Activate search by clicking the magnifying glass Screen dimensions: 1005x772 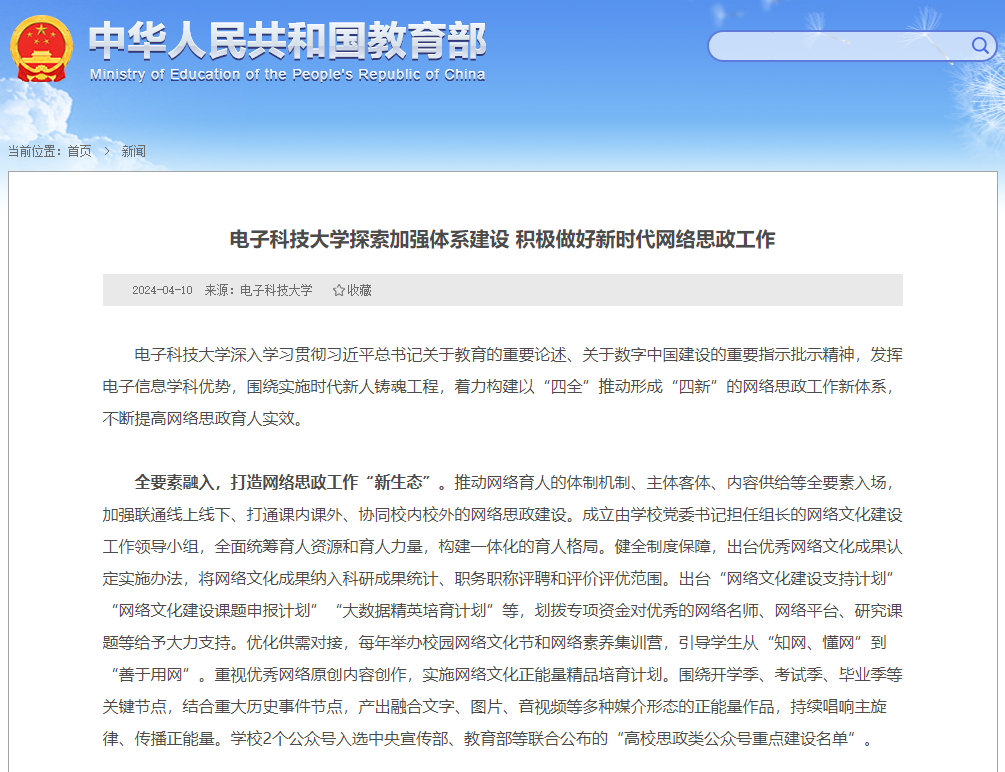point(981,45)
